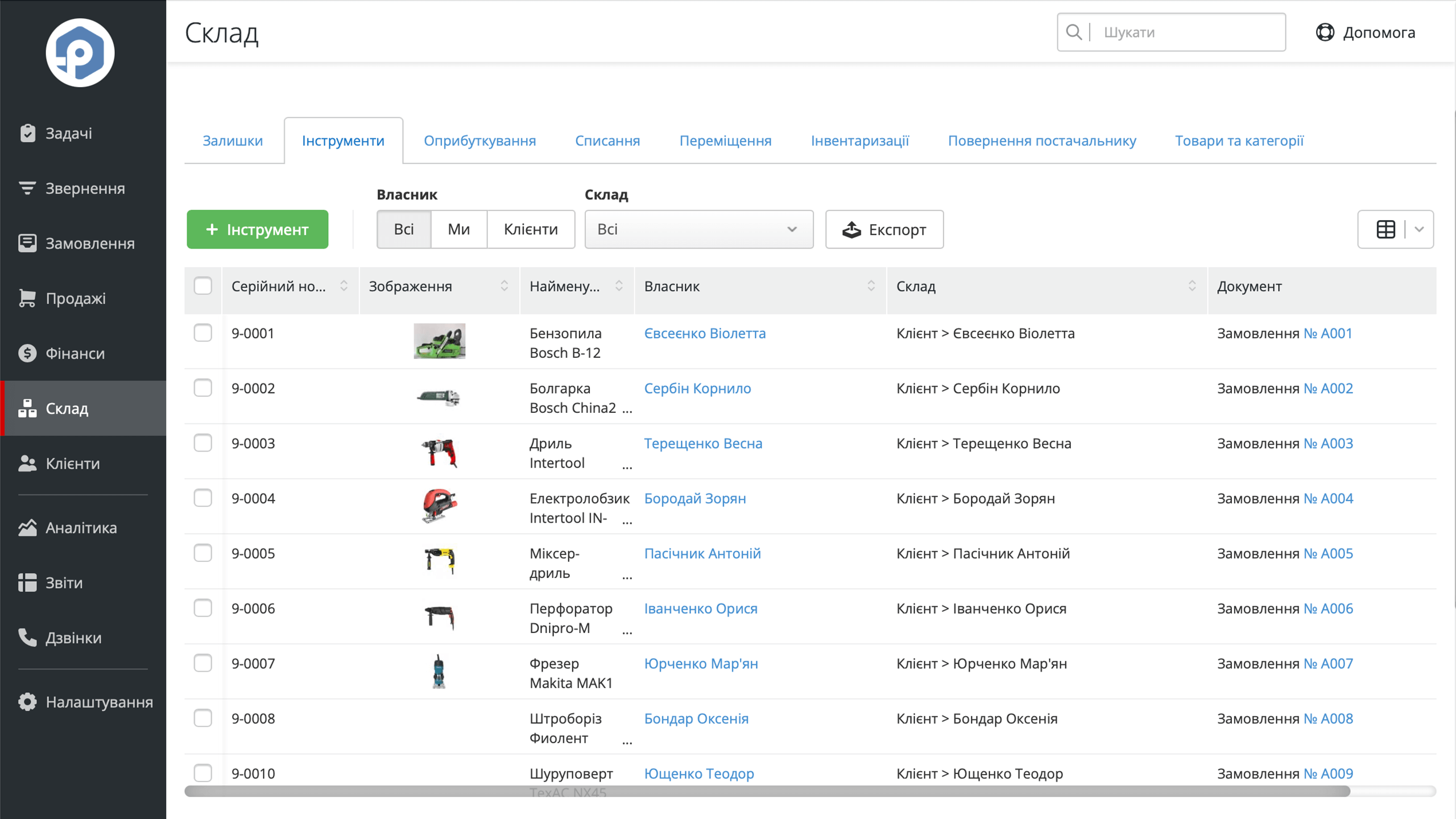Open Замовлення from the sidebar
Screen dimensions: 1456x819
point(83,243)
